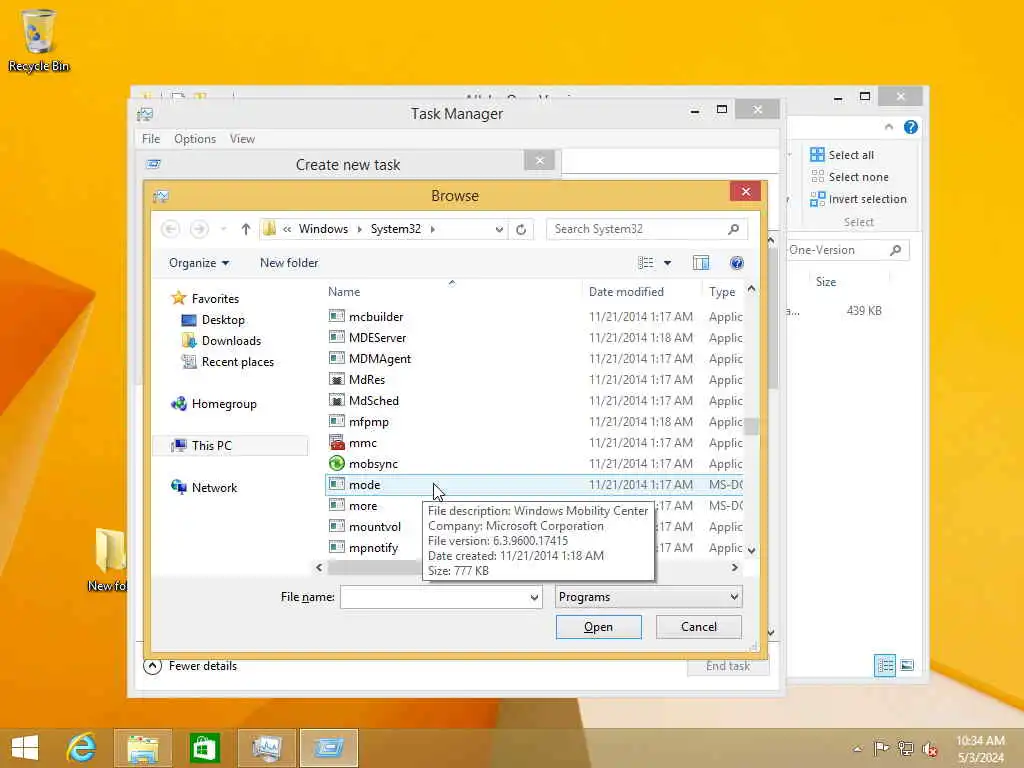1024x768 pixels.
Task: Open Task Manager File menu
Action: [151, 138]
